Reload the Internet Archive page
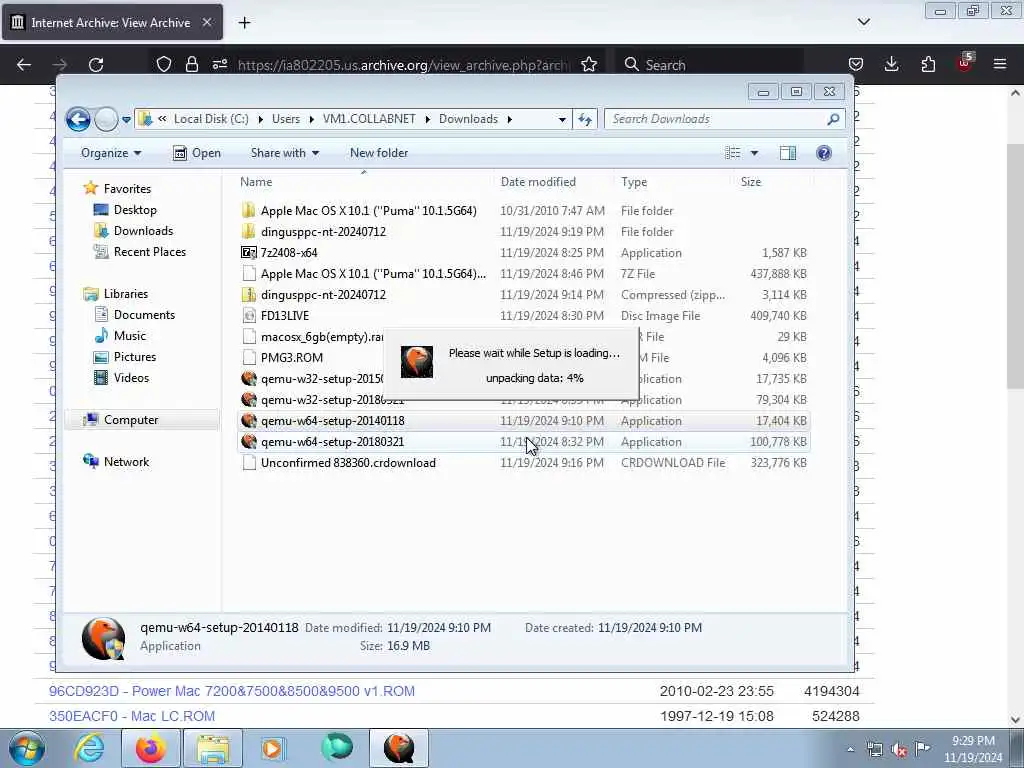 pos(96,64)
